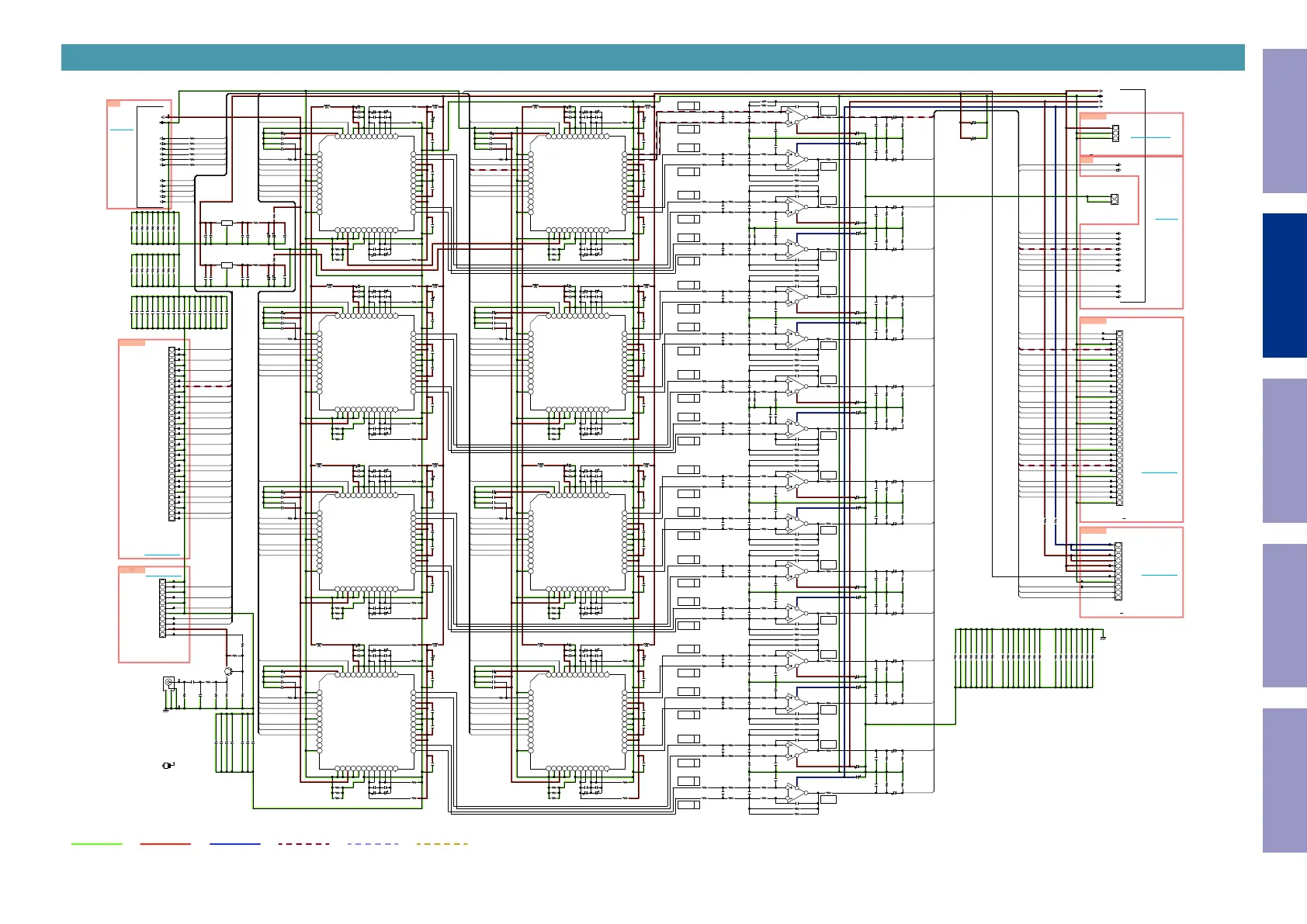Click the solid green legend line
This screenshot has width=1307, height=924.
point(97,844)
